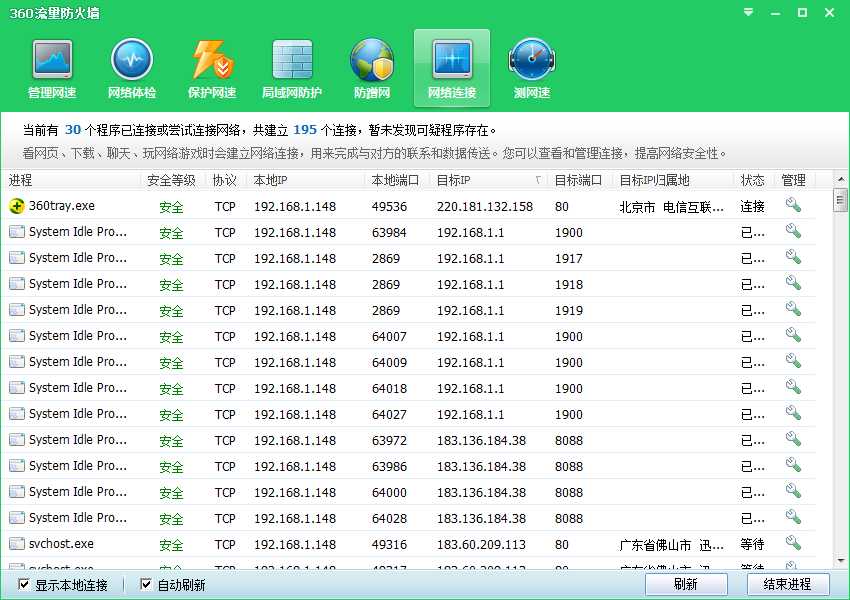Click the 结束进程 button

788,584
